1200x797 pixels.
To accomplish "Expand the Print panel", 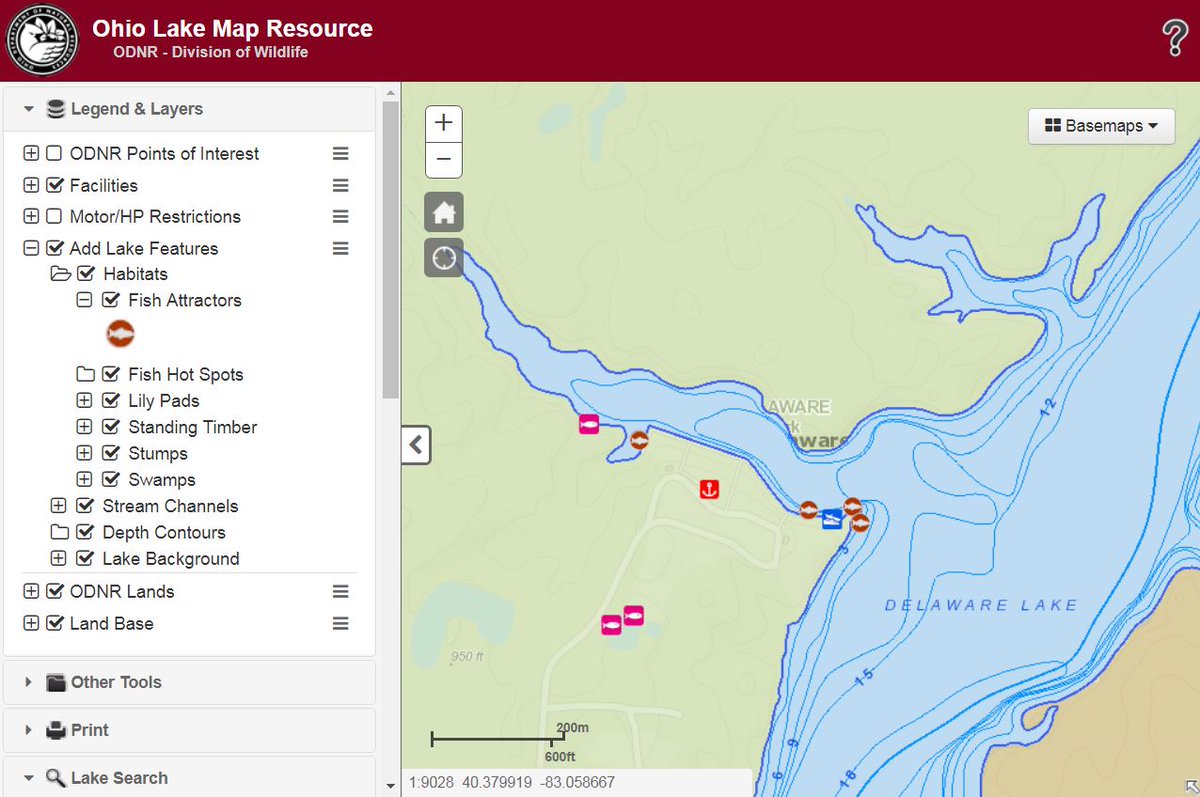I will coord(190,730).
